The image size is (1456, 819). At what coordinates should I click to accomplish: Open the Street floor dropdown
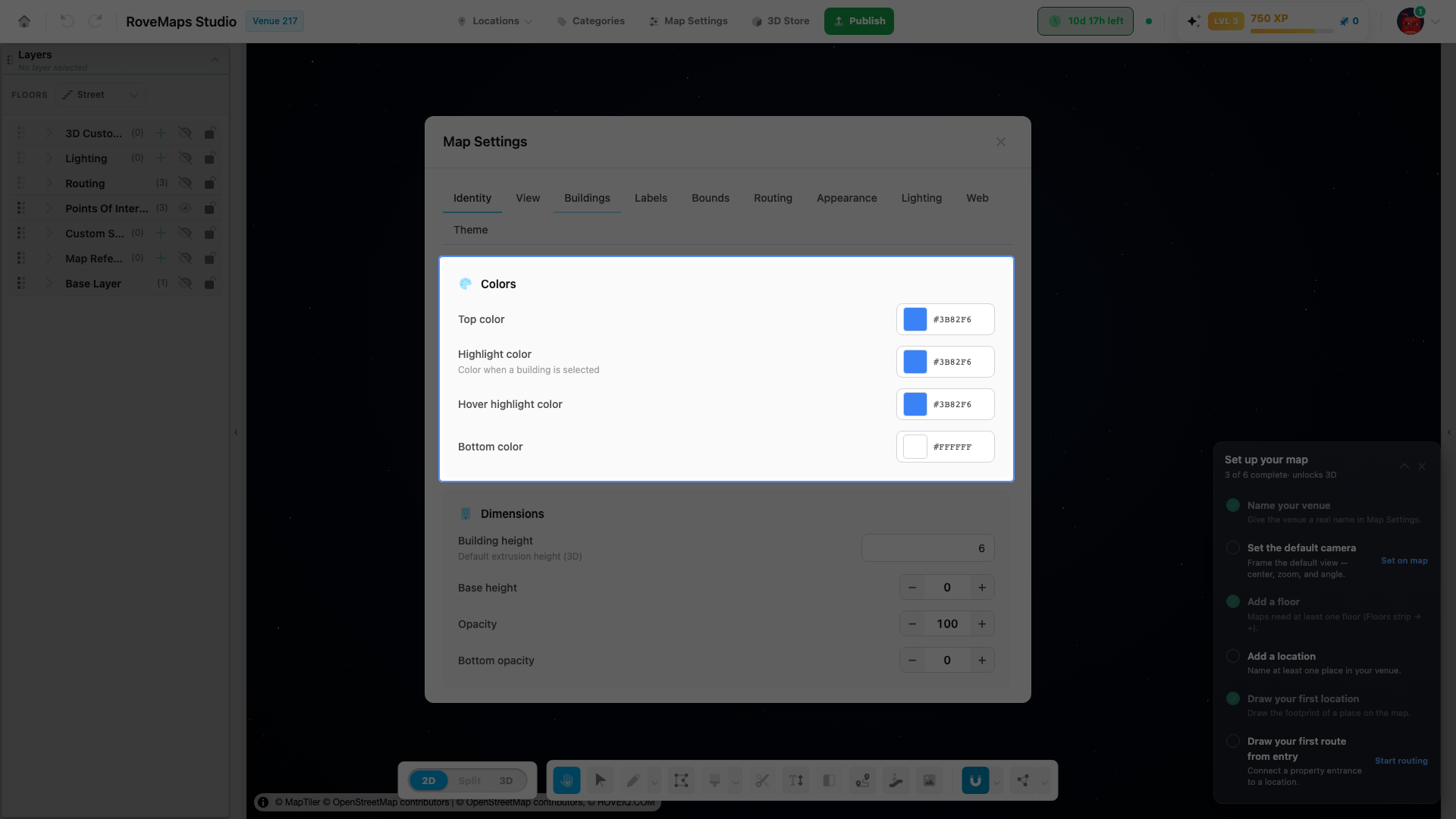point(101,95)
